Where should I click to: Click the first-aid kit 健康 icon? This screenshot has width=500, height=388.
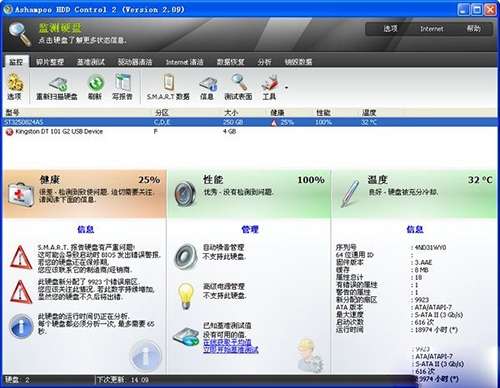[21, 195]
